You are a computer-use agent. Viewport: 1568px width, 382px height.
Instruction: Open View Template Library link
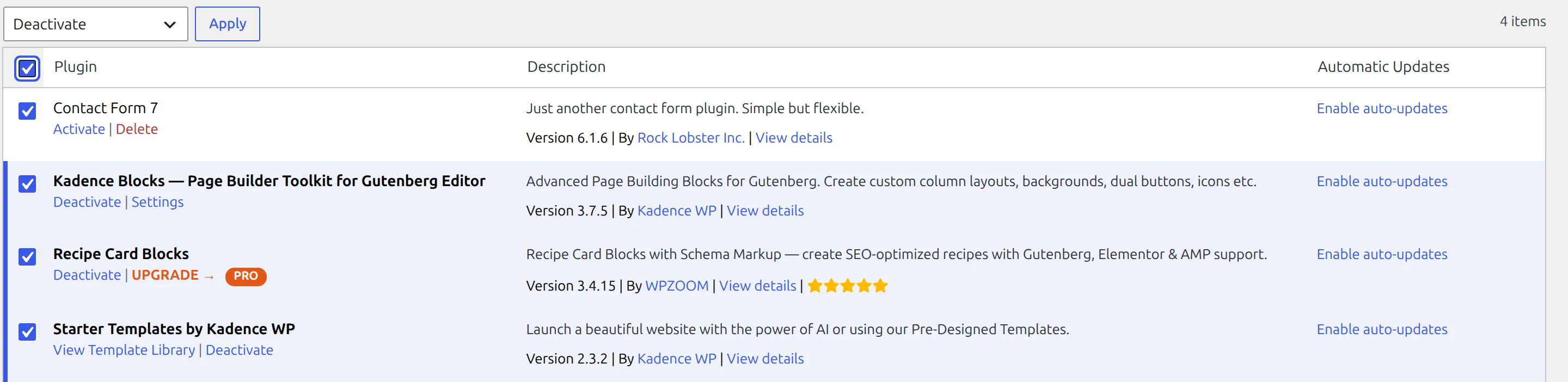pos(124,350)
